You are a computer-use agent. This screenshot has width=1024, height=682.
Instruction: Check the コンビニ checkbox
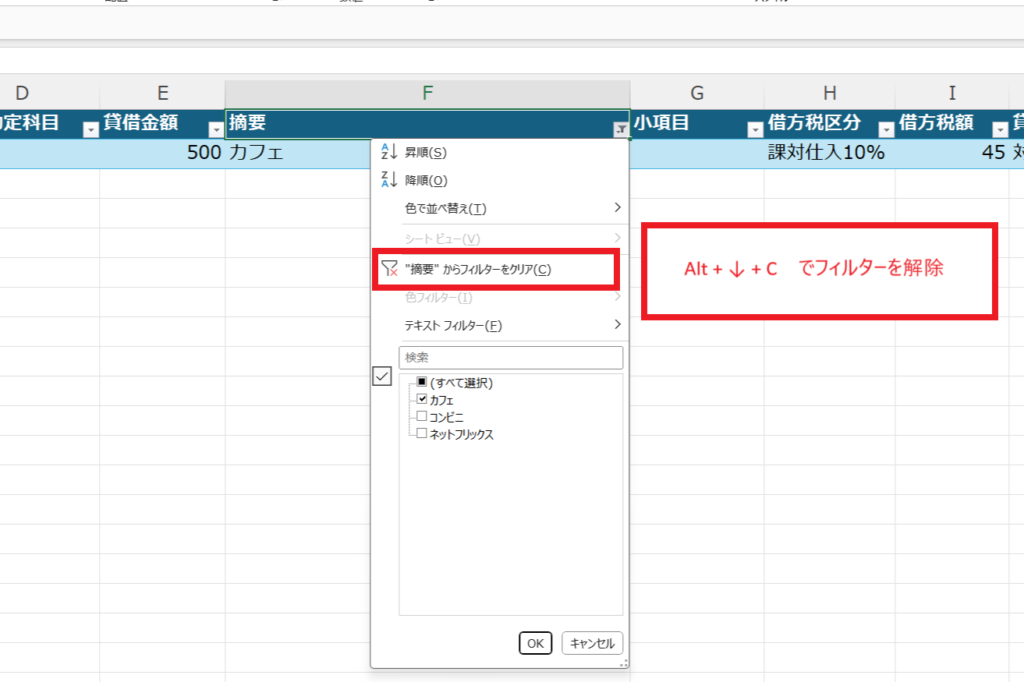[x=422, y=416]
